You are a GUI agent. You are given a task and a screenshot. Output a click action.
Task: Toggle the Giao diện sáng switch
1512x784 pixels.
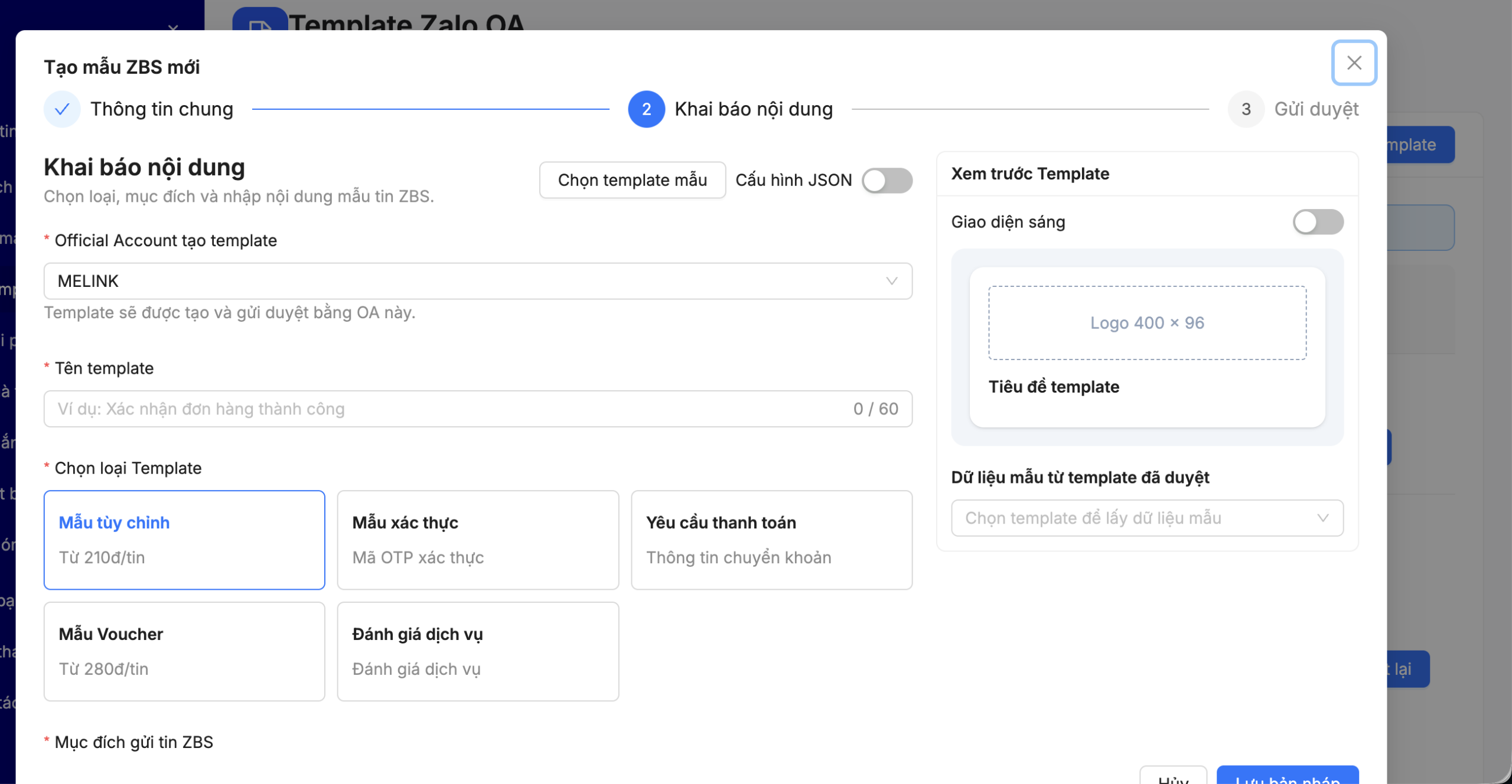[1318, 222]
